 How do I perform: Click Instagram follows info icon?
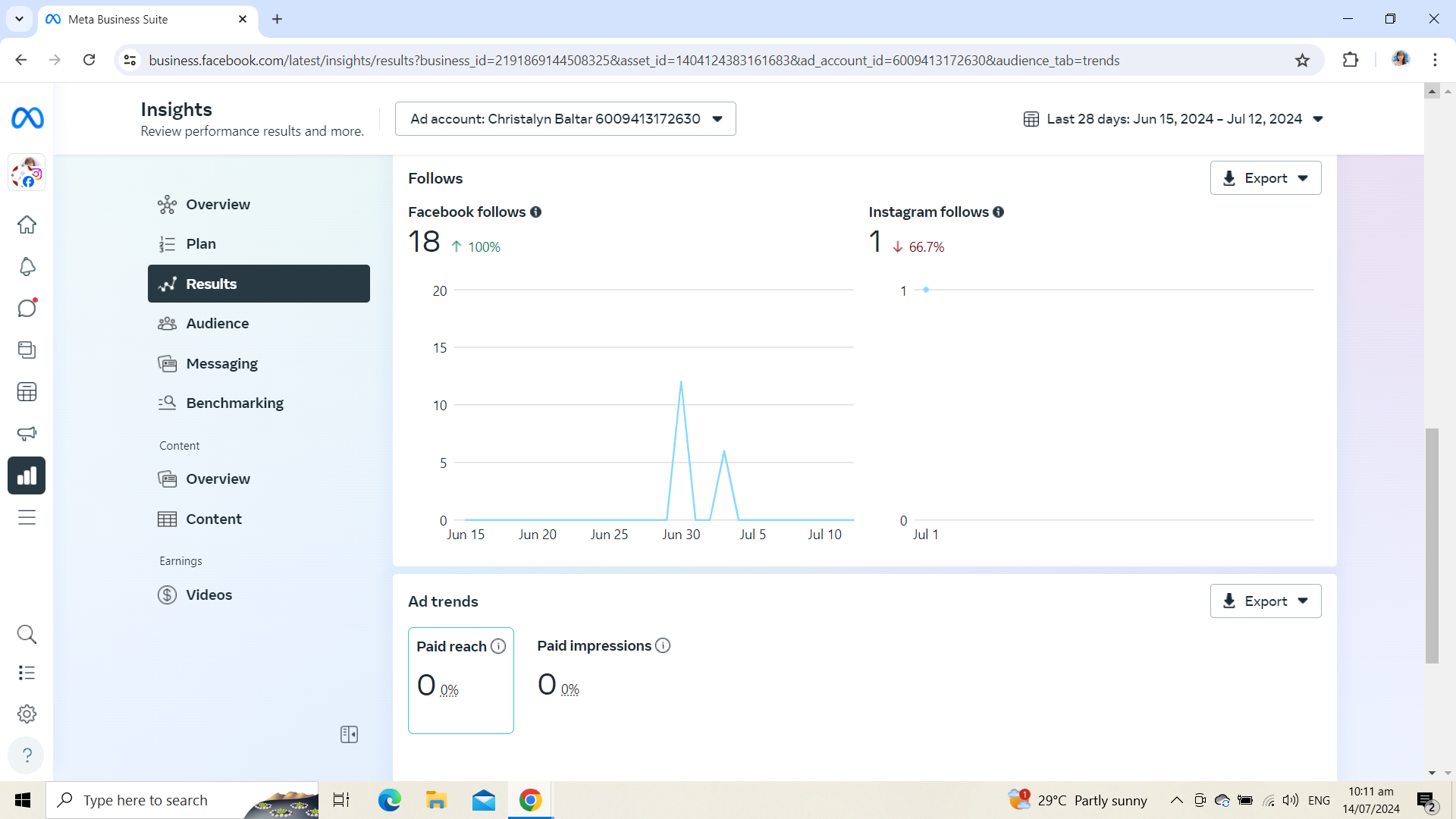(999, 212)
